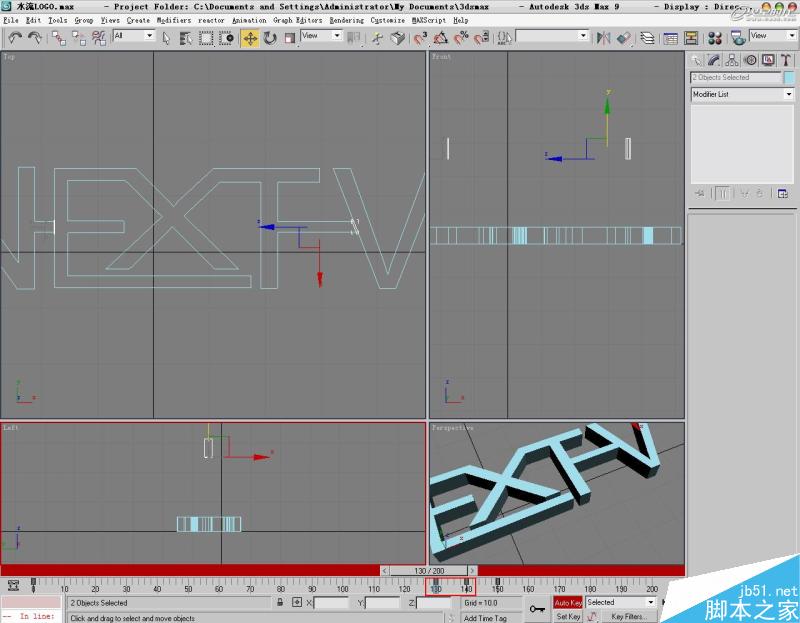Enable Auto Key animation mode

[567, 600]
